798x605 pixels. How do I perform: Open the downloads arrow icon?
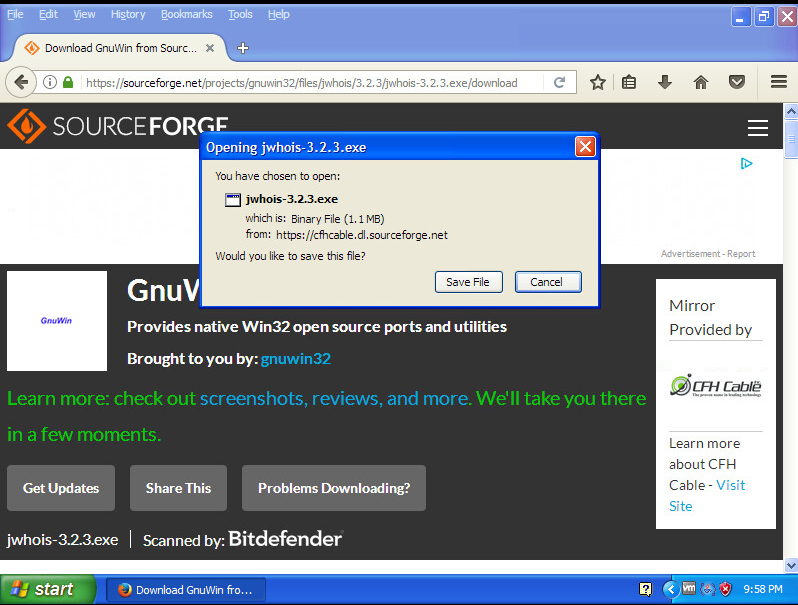(665, 82)
